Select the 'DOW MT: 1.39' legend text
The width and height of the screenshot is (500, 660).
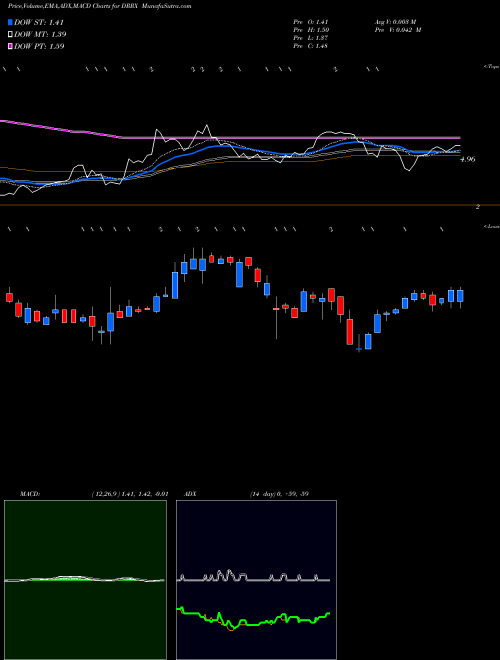pos(40,34)
